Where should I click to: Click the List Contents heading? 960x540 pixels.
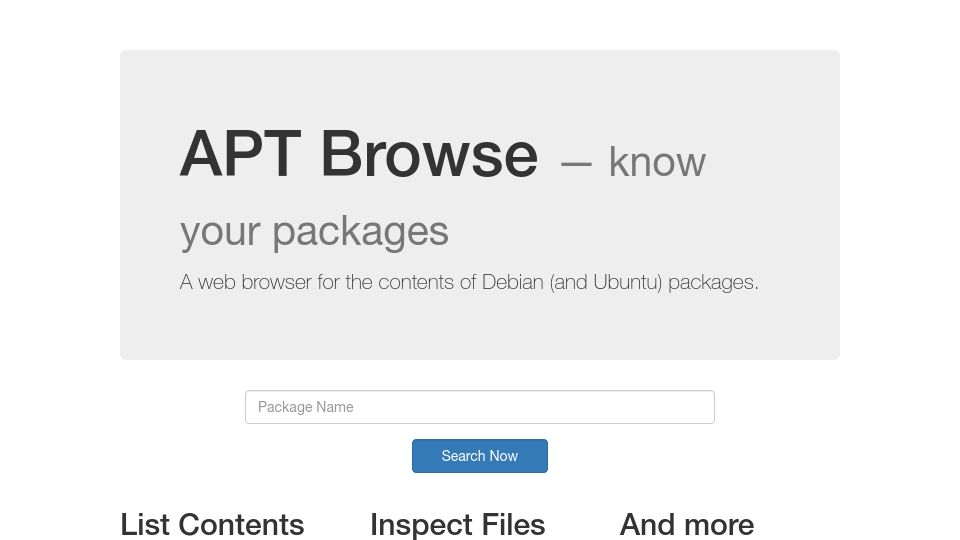pyautogui.click(x=212, y=525)
